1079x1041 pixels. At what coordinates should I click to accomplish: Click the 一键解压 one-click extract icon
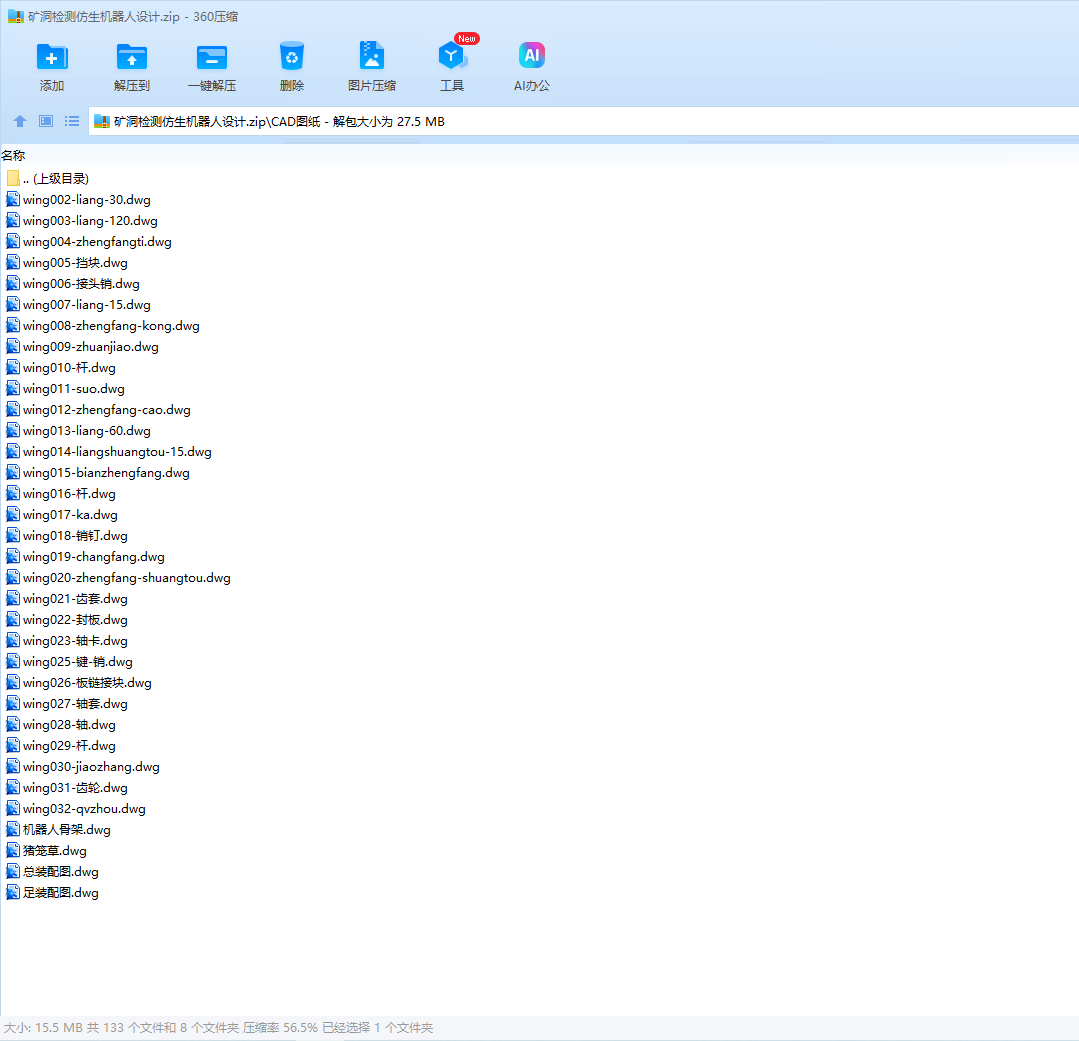pos(212,57)
